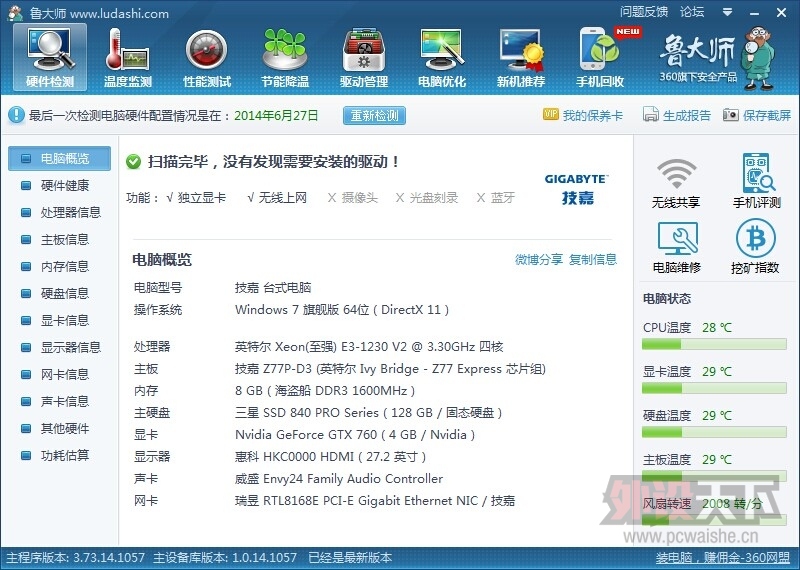Click the 硬盘温度 temperature bar
Screen dimensions: 800x570
(714, 432)
